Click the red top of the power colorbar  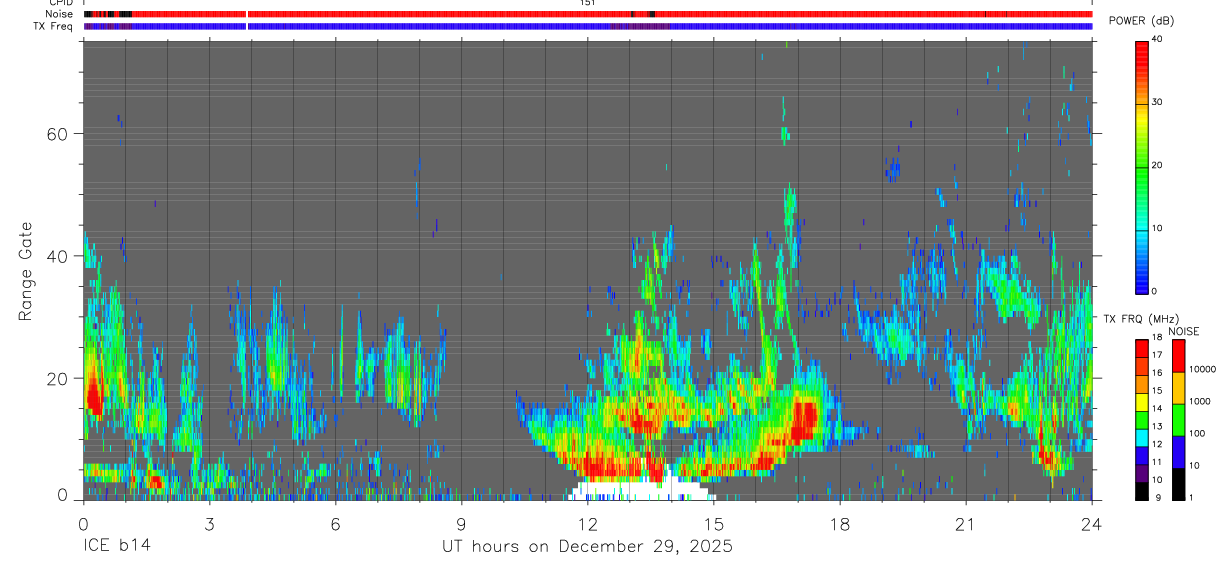tap(1142, 55)
